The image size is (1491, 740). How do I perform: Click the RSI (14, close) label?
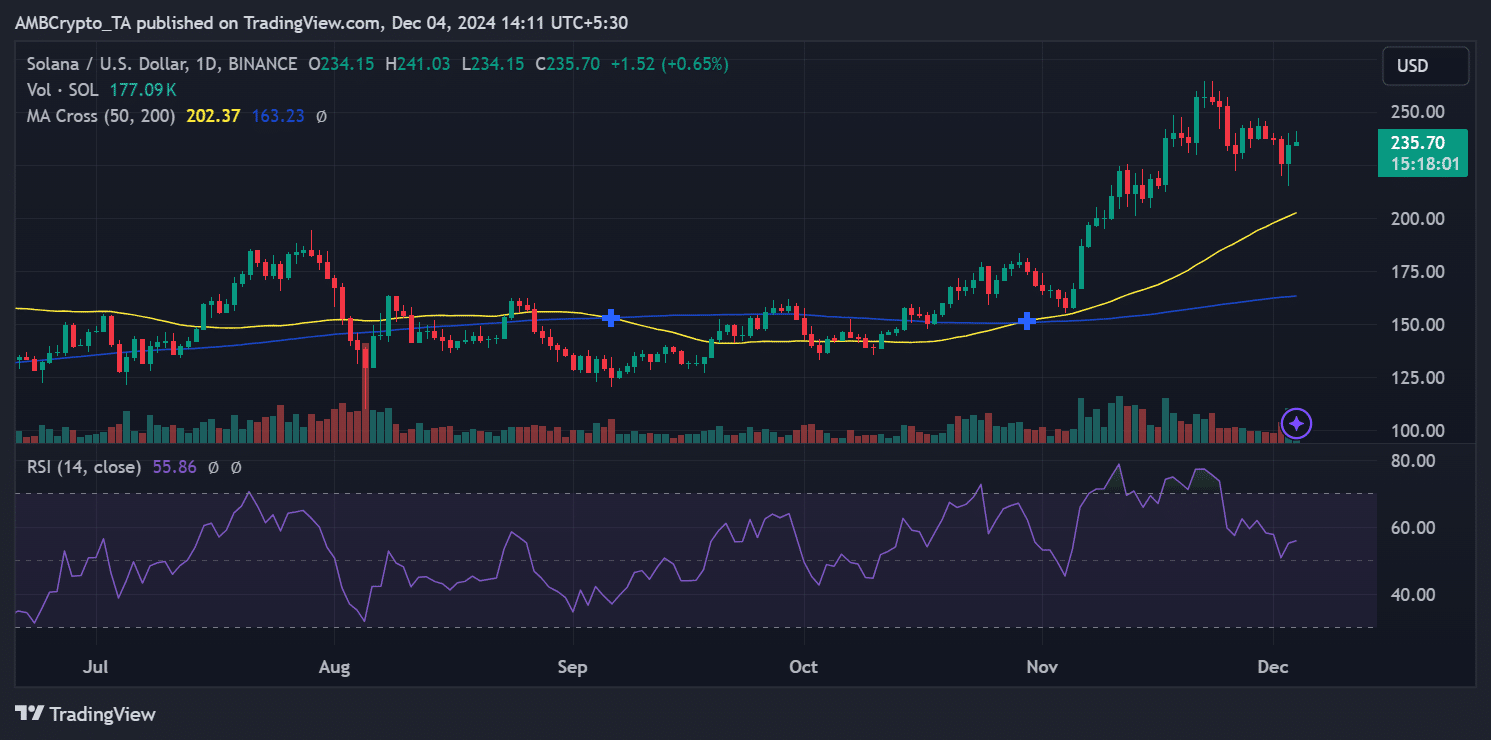click(84, 467)
